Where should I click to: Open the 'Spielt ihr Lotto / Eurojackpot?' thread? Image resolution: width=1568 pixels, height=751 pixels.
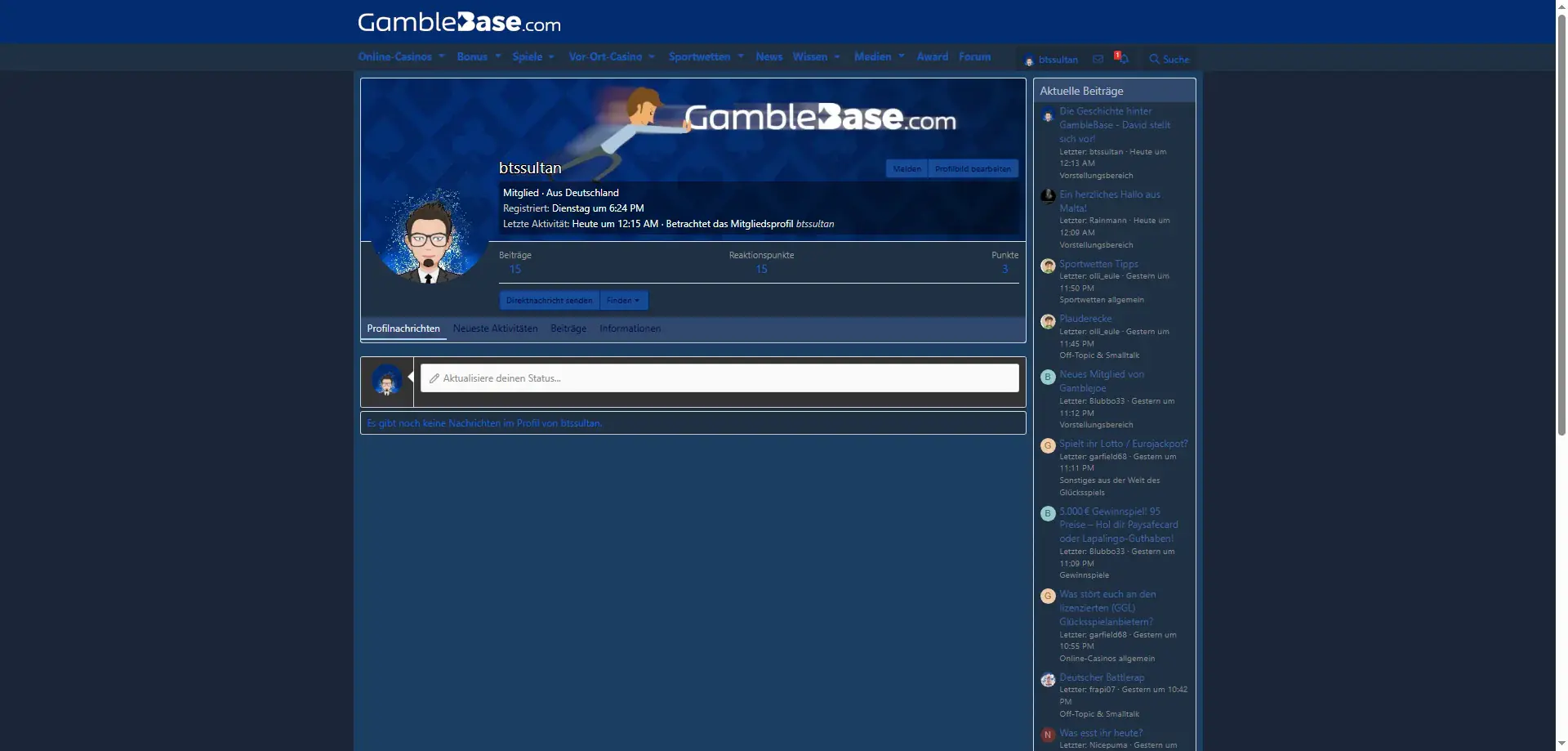pos(1124,444)
